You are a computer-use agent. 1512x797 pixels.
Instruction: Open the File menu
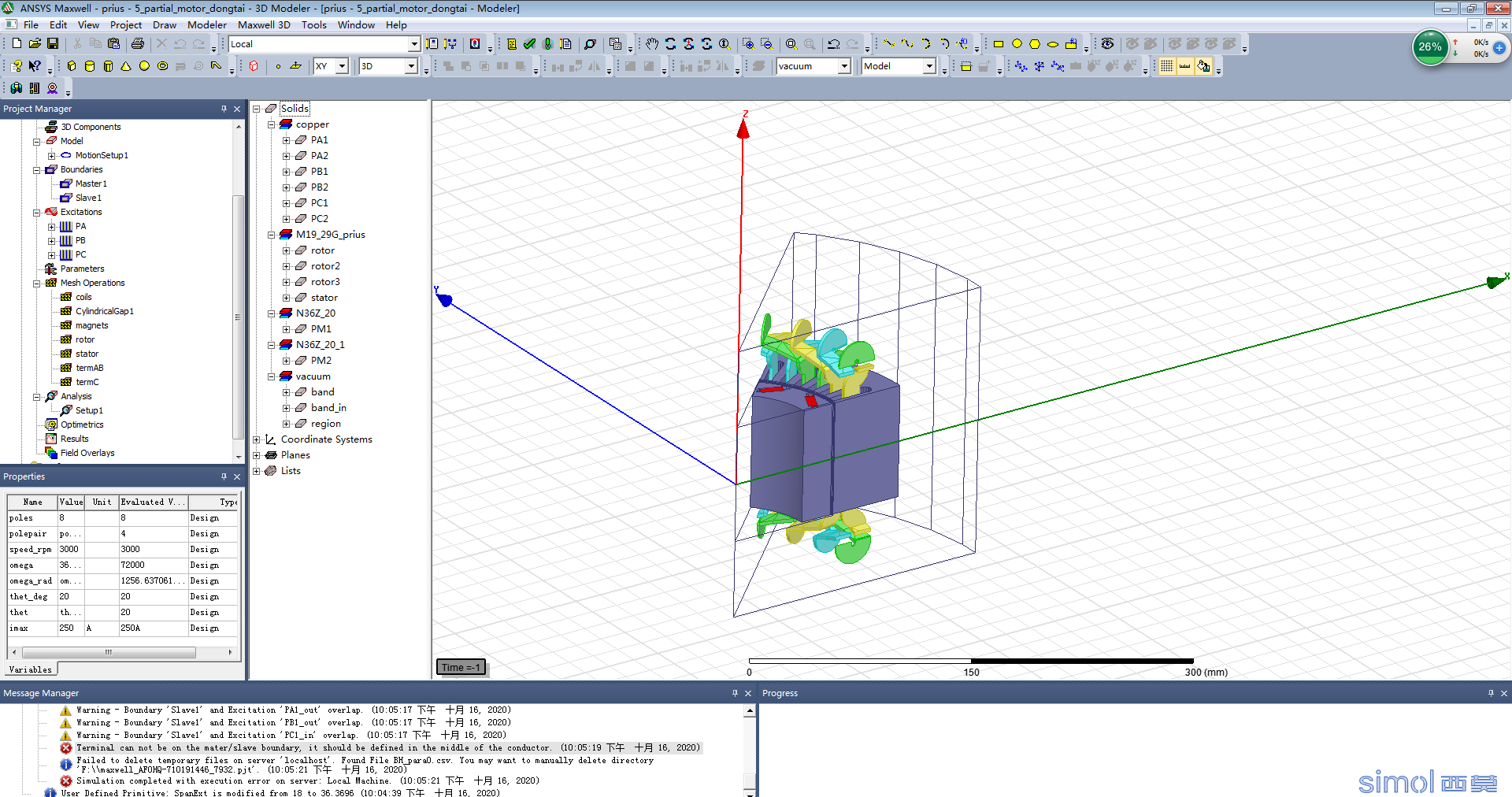pyautogui.click(x=31, y=24)
